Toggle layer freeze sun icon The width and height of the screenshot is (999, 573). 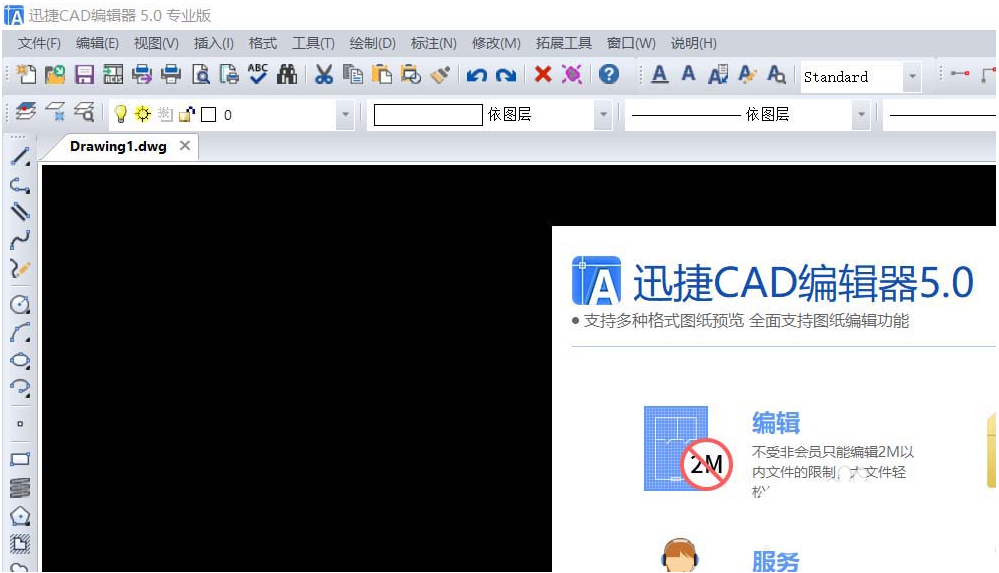tap(143, 114)
